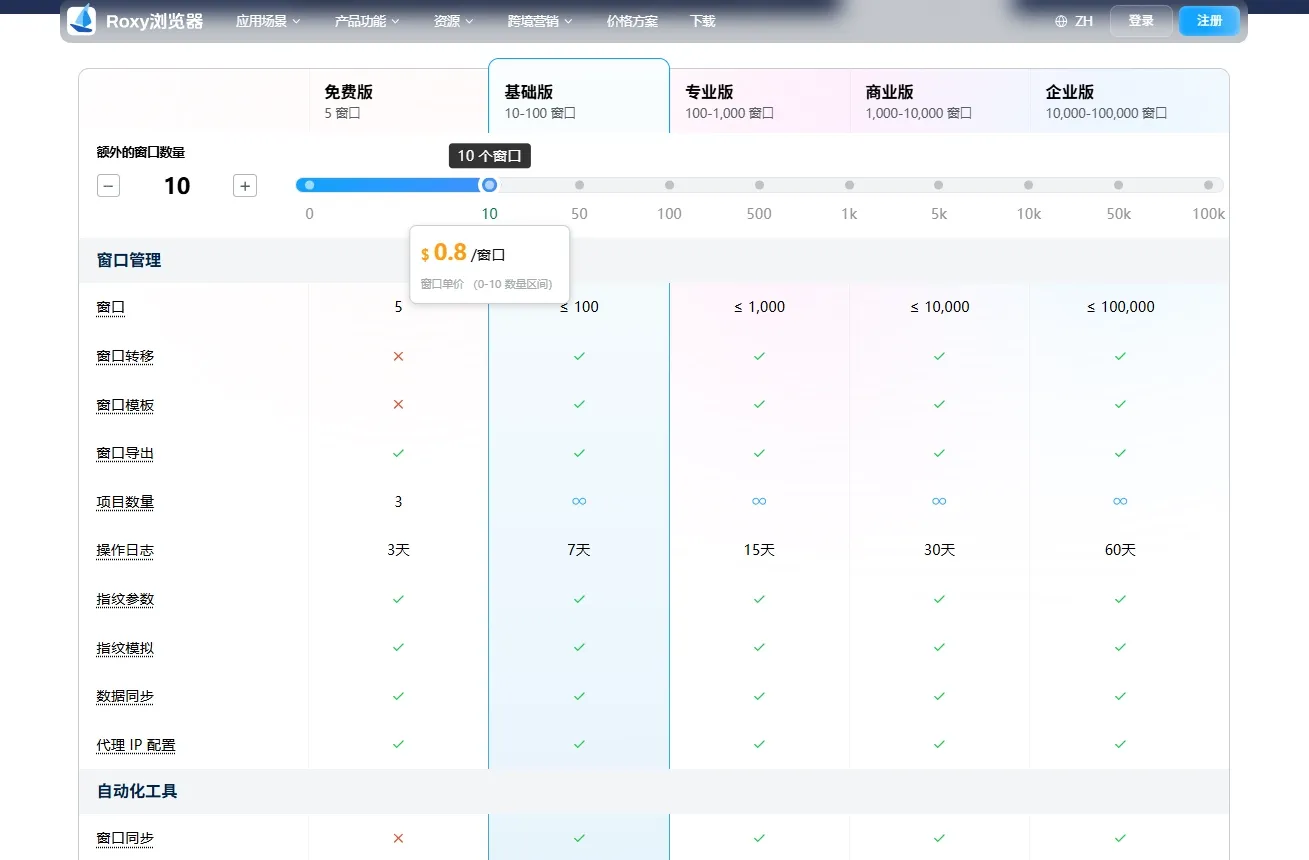Click the 窗口同步 feature label
1309x860 pixels.
tap(125, 838)
